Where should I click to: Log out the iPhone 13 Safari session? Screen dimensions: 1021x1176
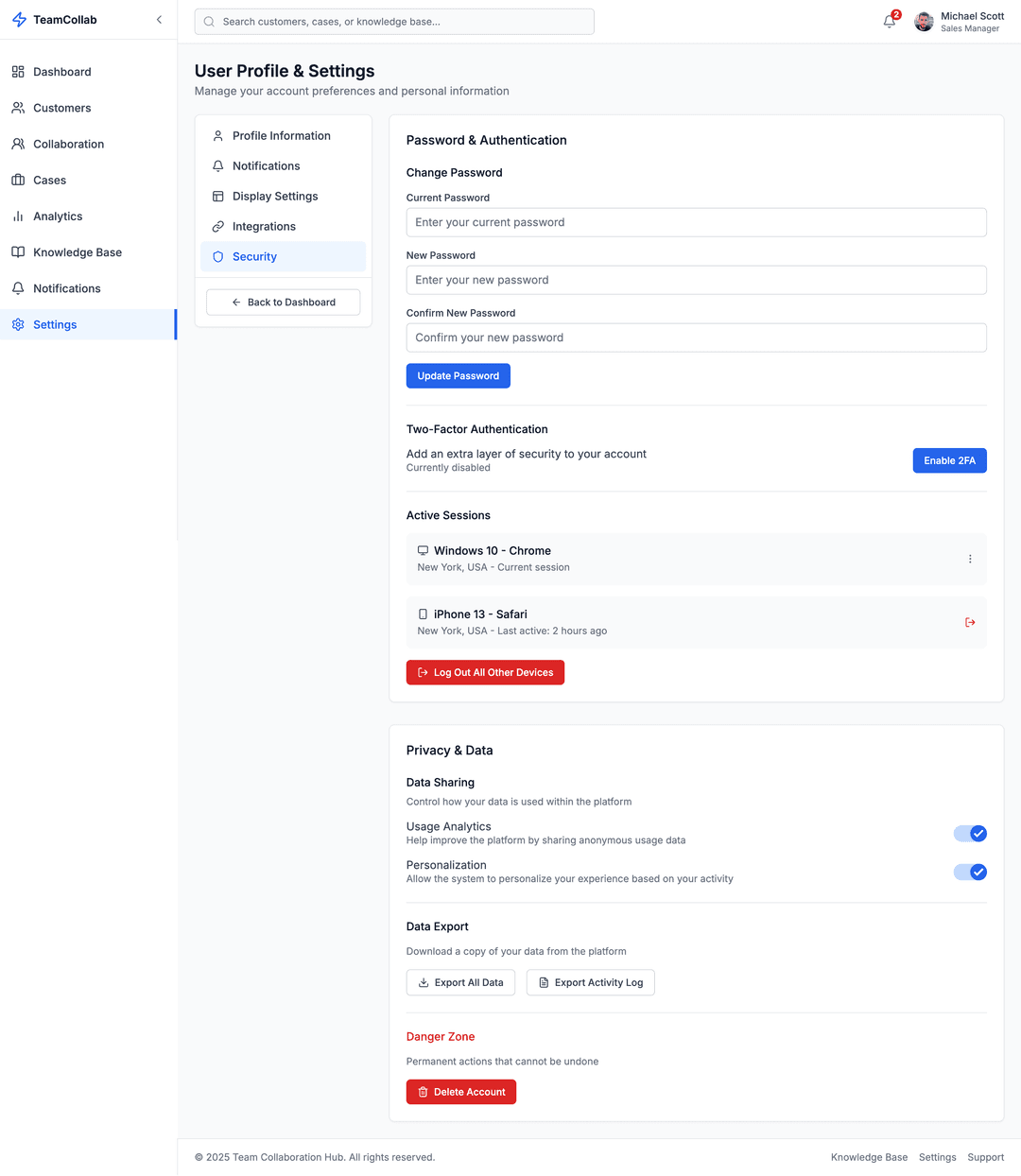point(970,622)
